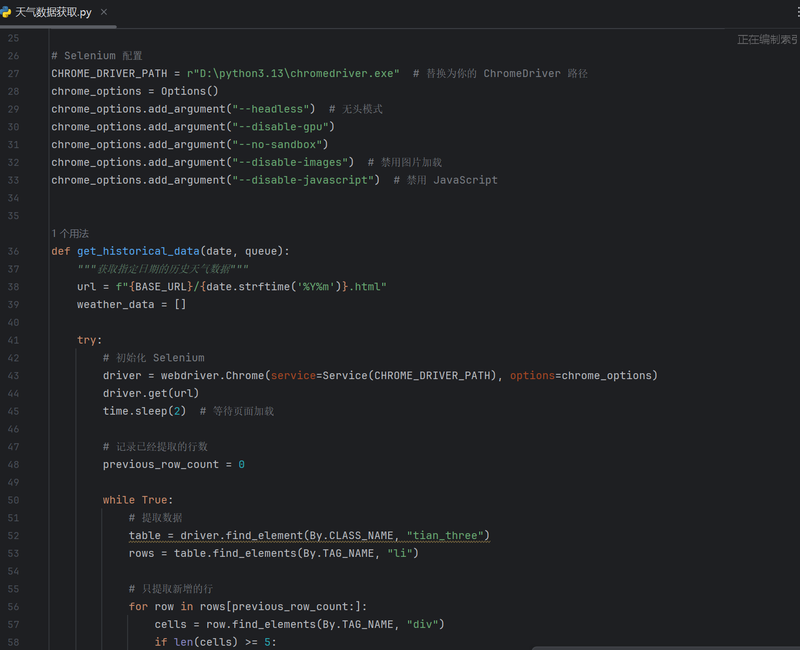
Task: Click the 正在编制索引 indexing status text
Action: 767,39
